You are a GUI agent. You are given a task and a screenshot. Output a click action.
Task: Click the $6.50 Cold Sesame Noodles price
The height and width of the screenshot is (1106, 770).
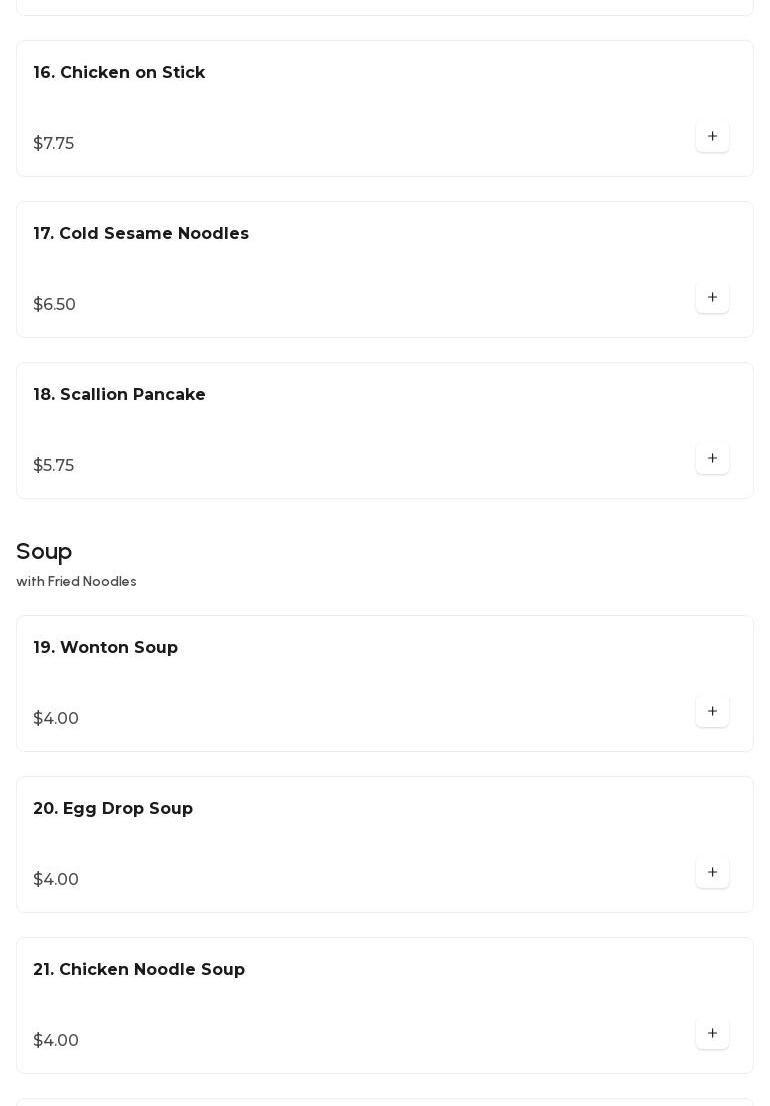(55, 305)
